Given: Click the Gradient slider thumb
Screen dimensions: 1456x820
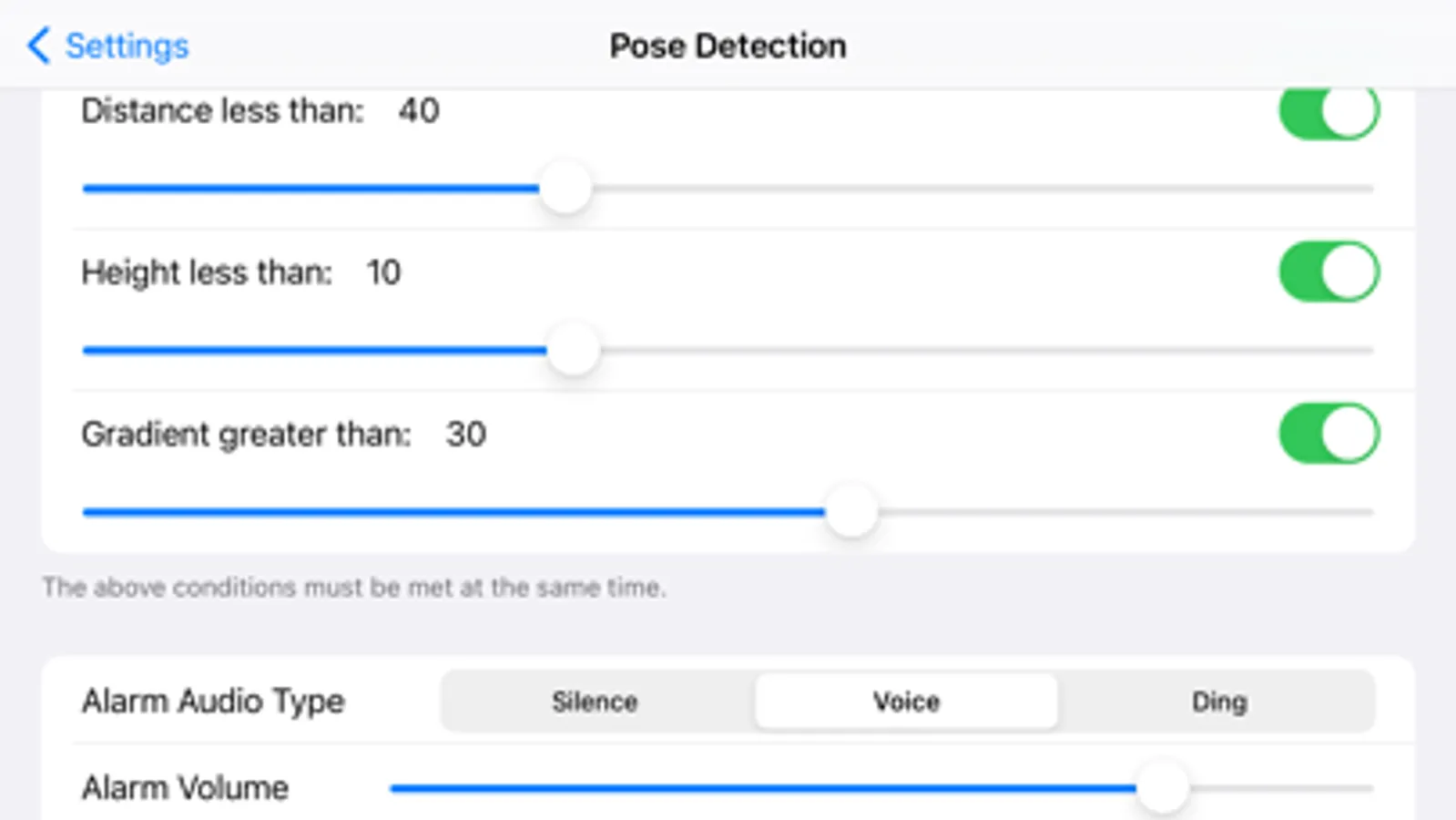Looking at the screenshot, I should click(851, 511).
